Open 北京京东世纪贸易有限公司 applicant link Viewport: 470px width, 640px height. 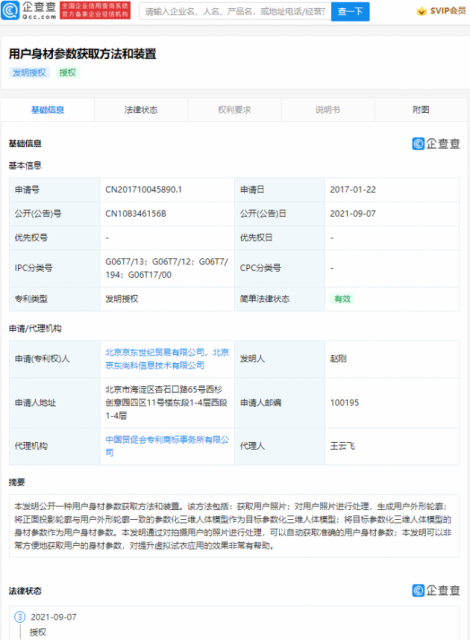click(x=155, y=352)
